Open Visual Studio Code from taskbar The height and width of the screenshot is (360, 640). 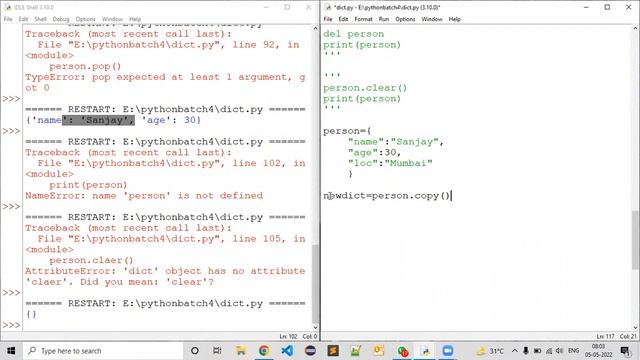[287, 351]
